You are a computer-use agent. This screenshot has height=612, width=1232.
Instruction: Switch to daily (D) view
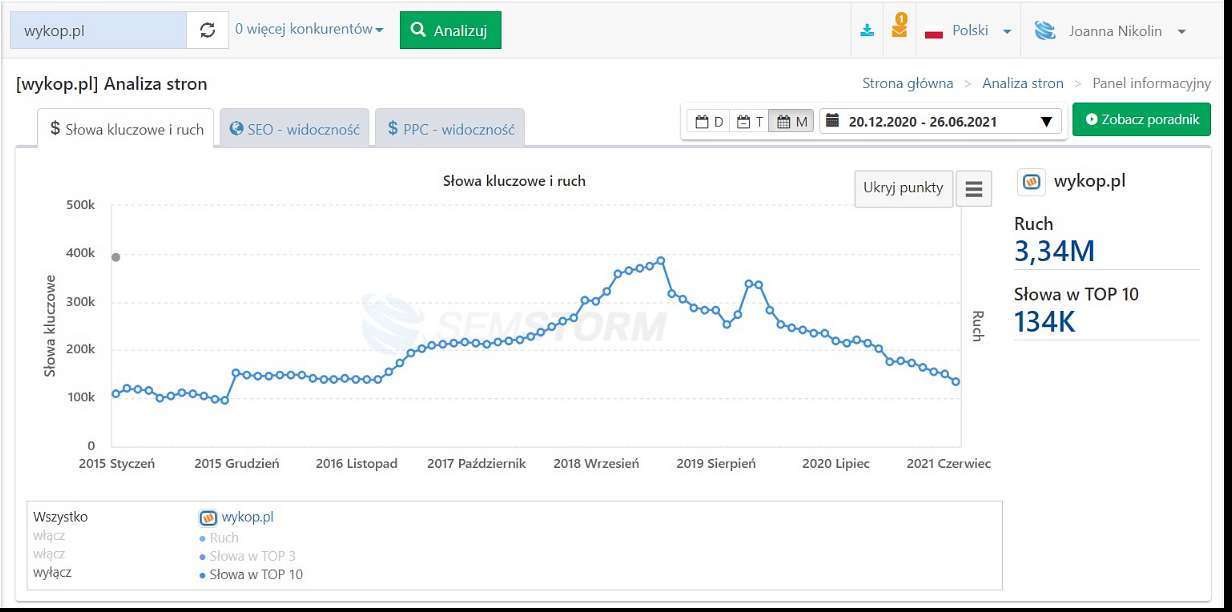click(x=709, y=122)
